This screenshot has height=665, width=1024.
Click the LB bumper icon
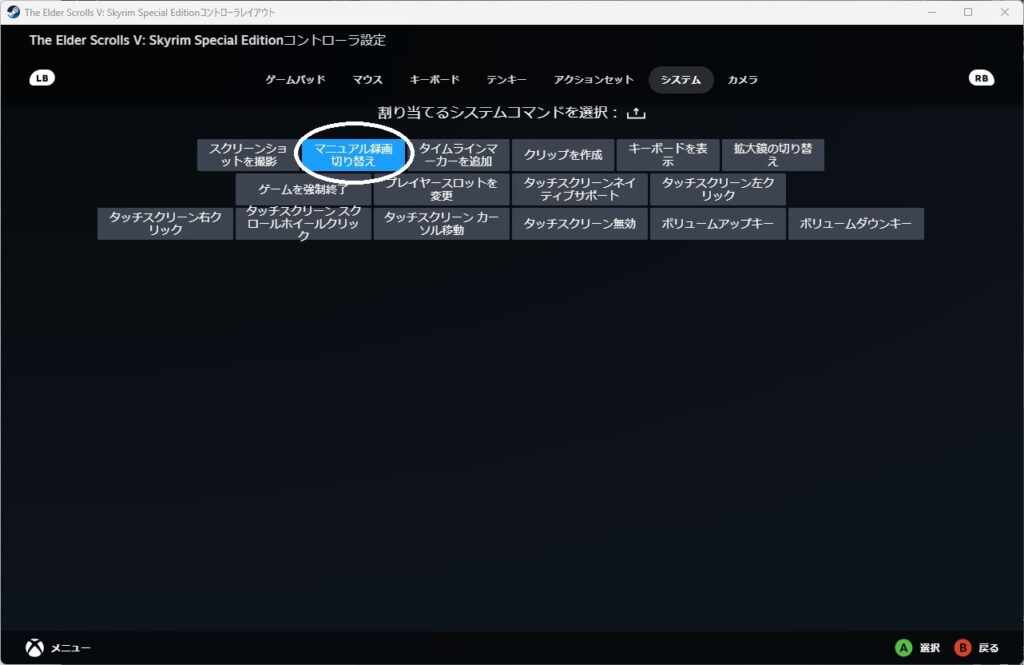click(x=42, y=78)
